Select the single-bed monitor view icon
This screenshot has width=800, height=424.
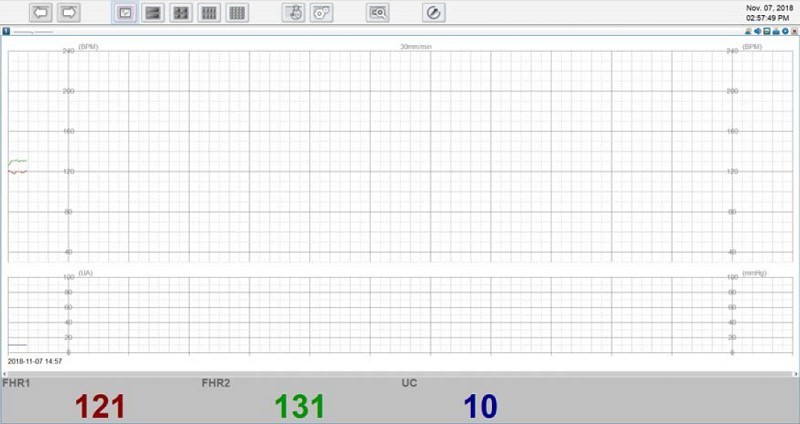click(x=125, y=13)
